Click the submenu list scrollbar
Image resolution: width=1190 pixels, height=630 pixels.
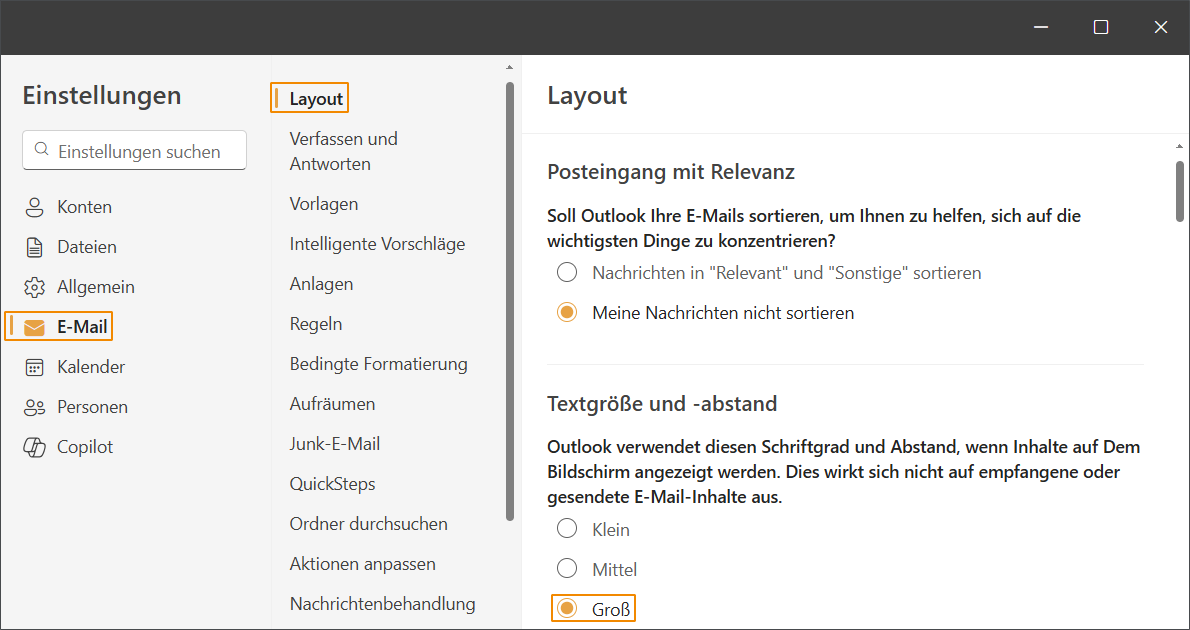click(x=510, y=300)
